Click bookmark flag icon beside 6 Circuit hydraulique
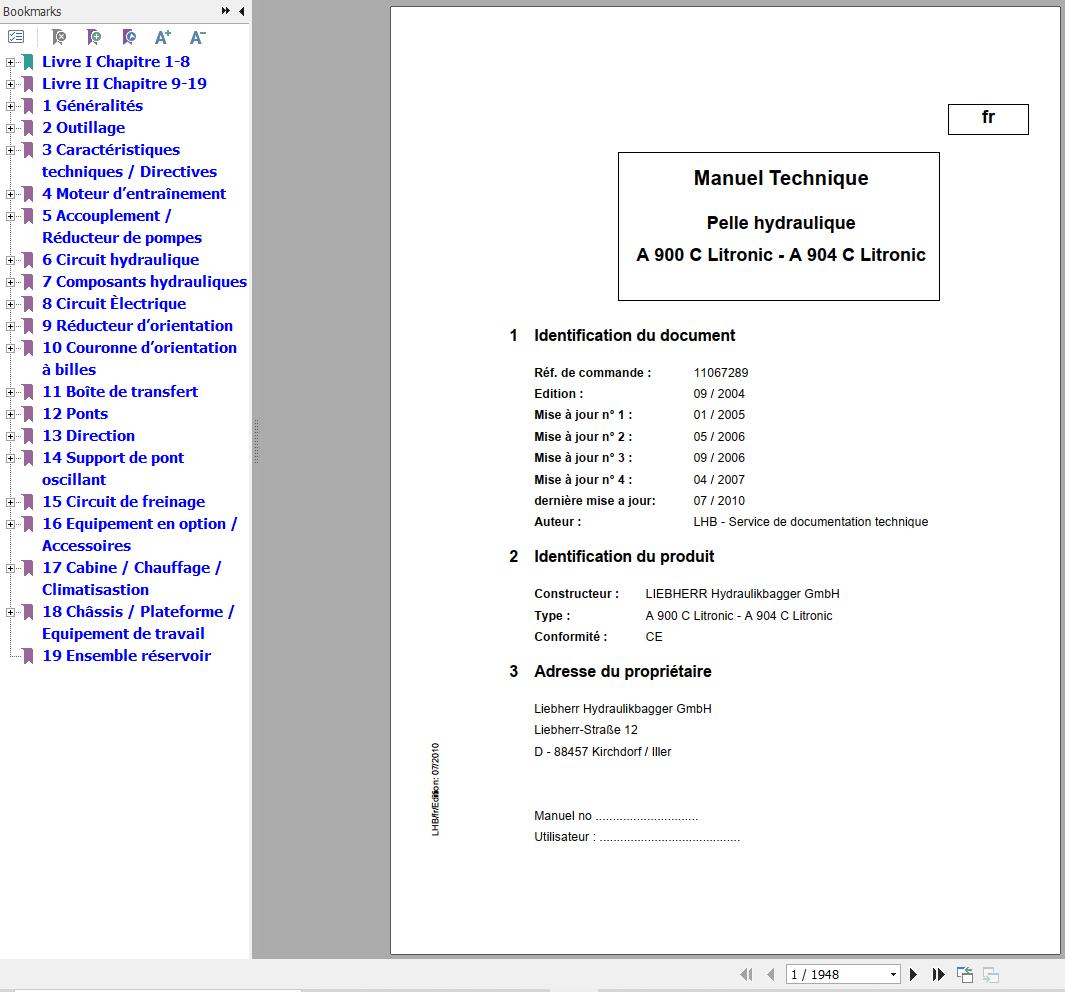Screen dimensions: 1065x992 29,260
